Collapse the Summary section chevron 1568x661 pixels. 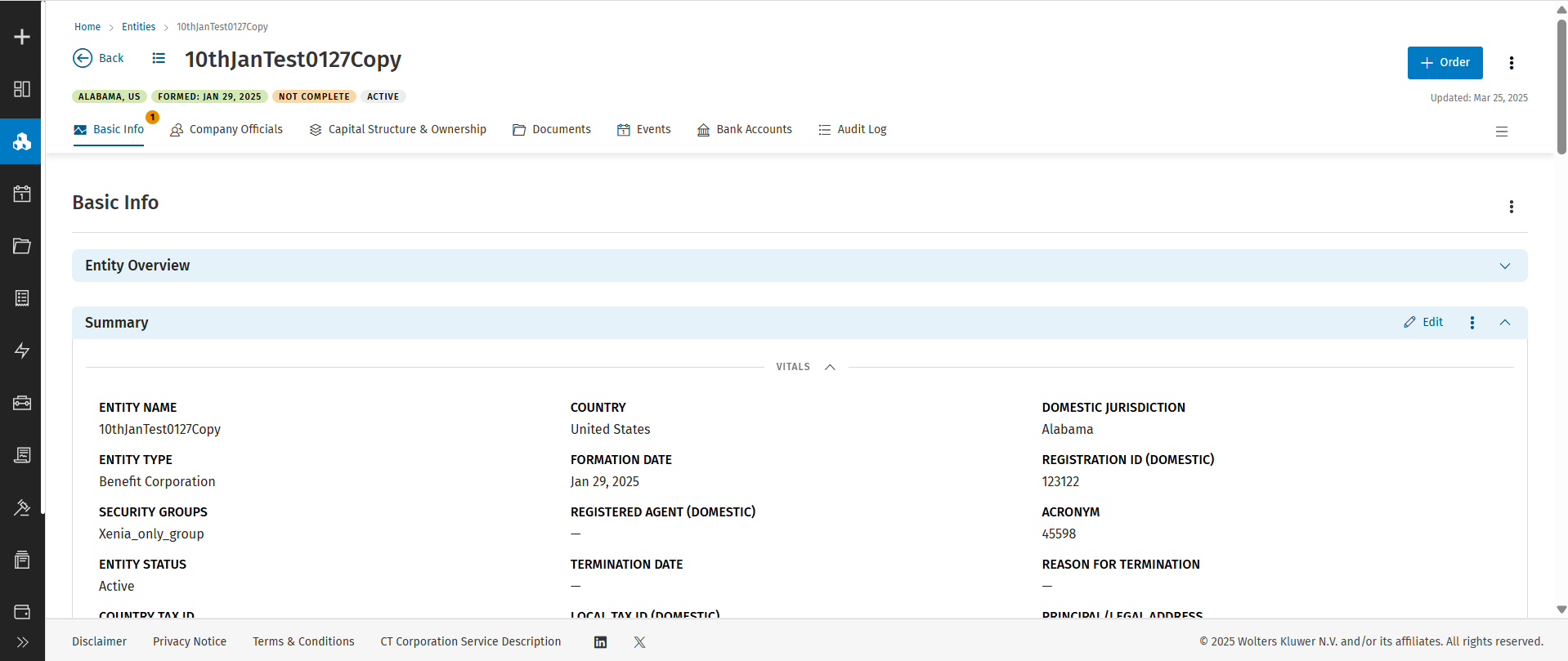pos(1504,323)
